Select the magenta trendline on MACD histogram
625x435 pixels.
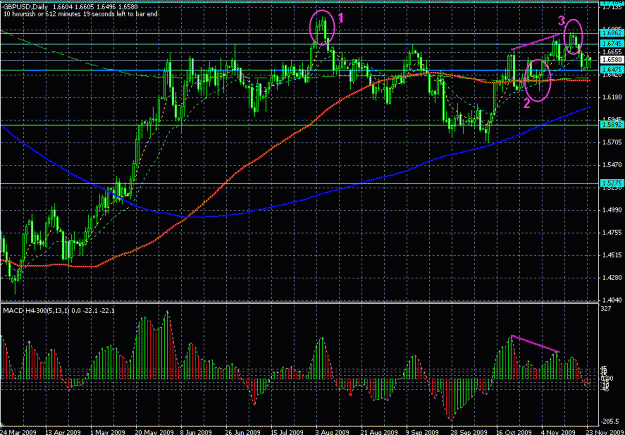tap(535, 344)
